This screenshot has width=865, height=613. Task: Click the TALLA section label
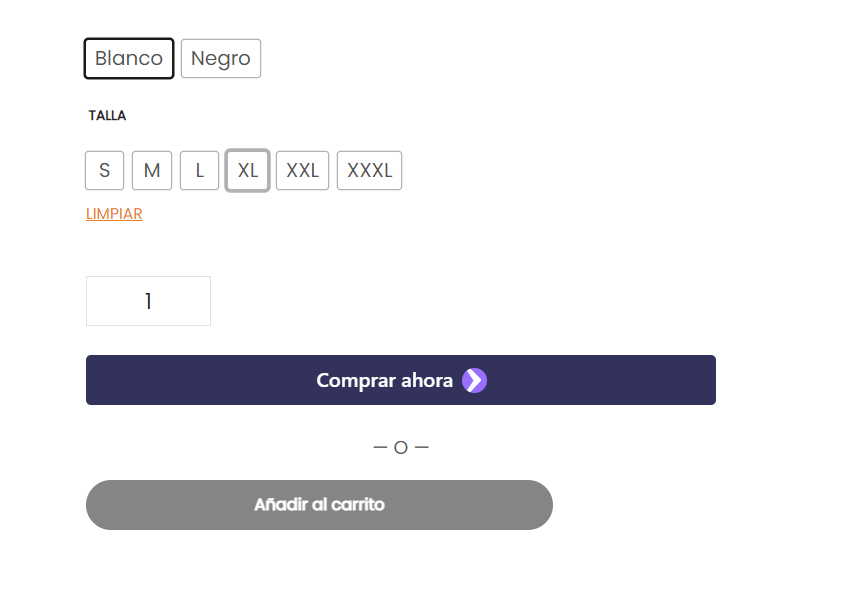pos(107,115)
